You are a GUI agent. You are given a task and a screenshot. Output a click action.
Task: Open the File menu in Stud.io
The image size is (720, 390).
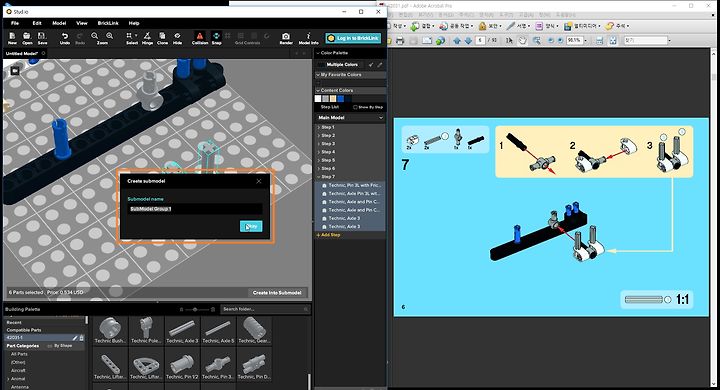pyautogui.click(x=15, y=23)
